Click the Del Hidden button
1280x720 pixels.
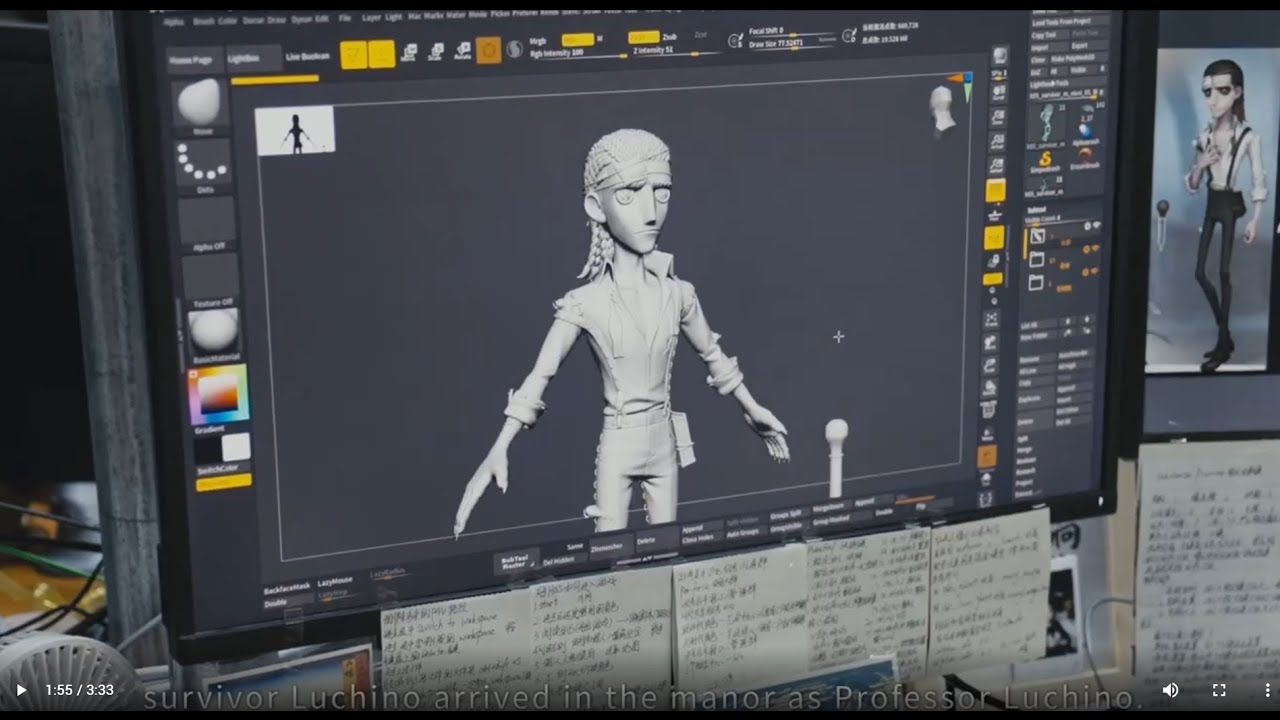562,562
